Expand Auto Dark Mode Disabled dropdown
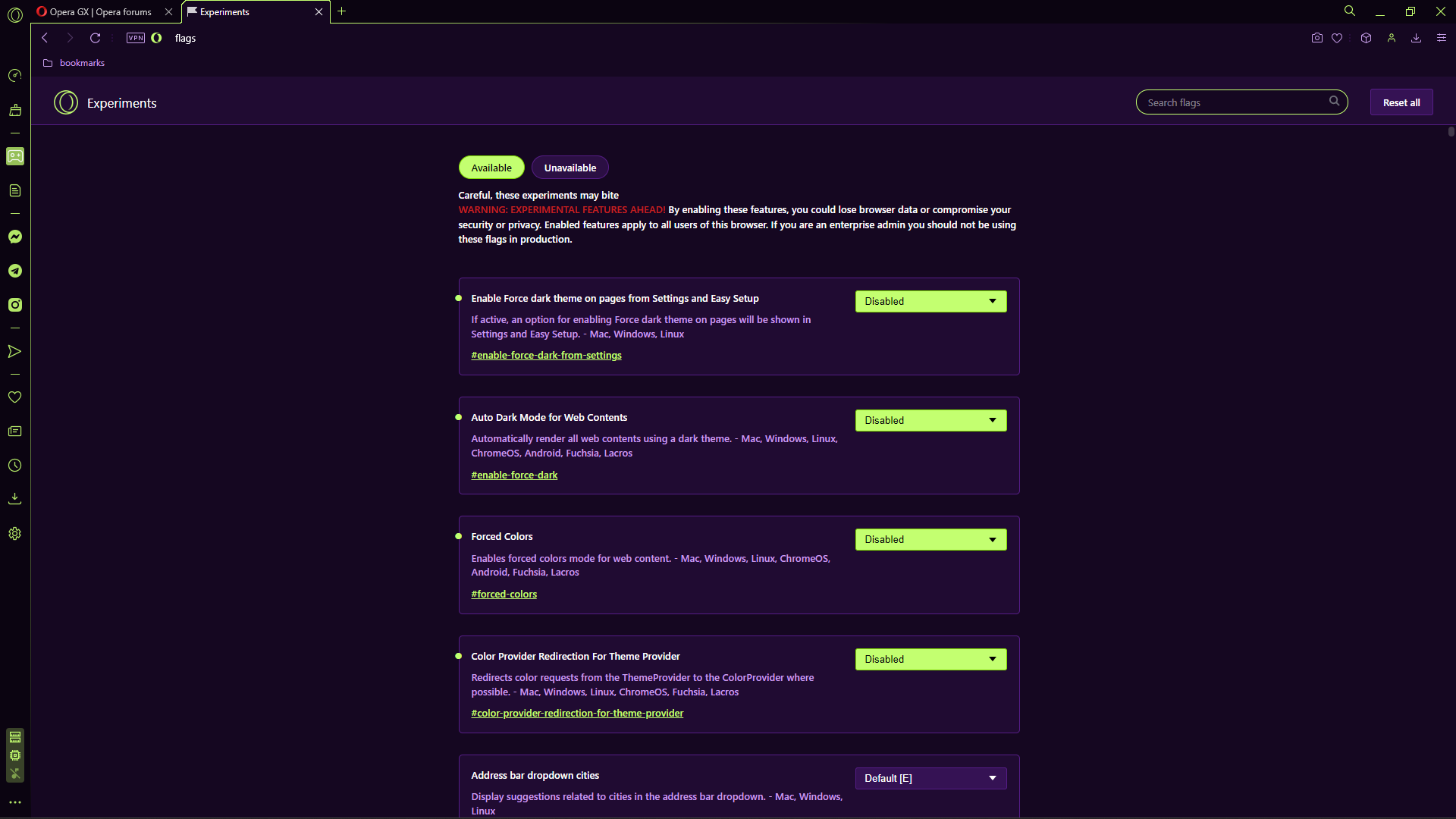Image resolution: width=1456 pixels, height=819 pixels. [930, 420]
